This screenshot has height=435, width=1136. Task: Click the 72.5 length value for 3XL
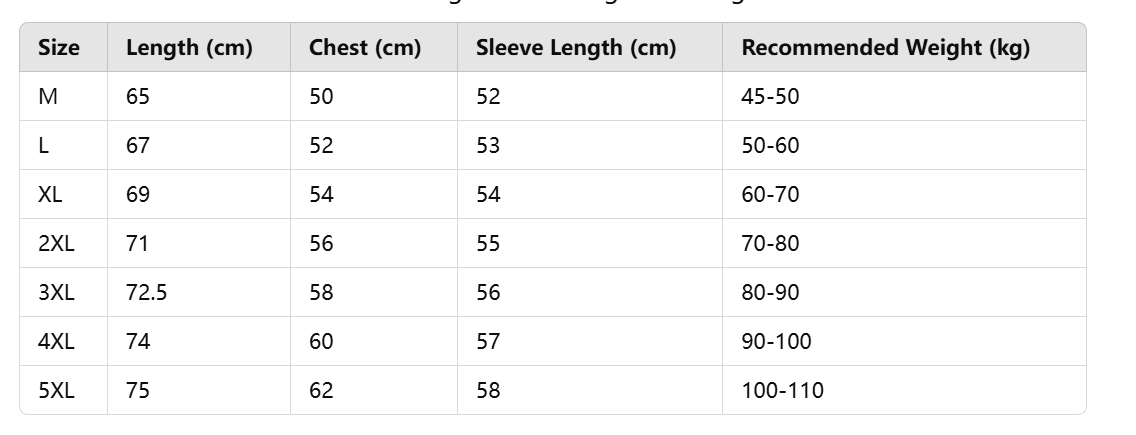[x=146, y=293]
